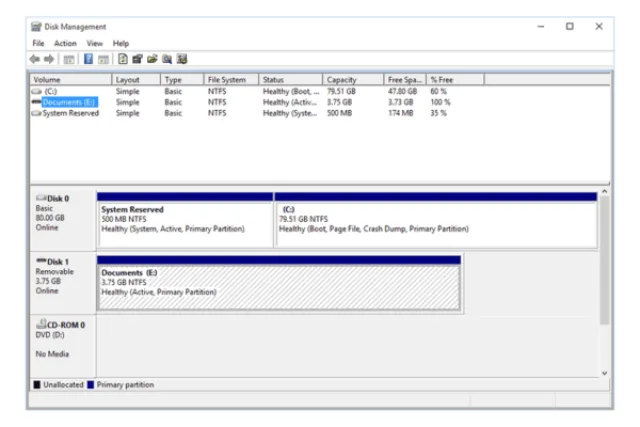Viewport: 640px width, 427px height.
Task: Sort by the % Free column header
Action: (455, 80)
